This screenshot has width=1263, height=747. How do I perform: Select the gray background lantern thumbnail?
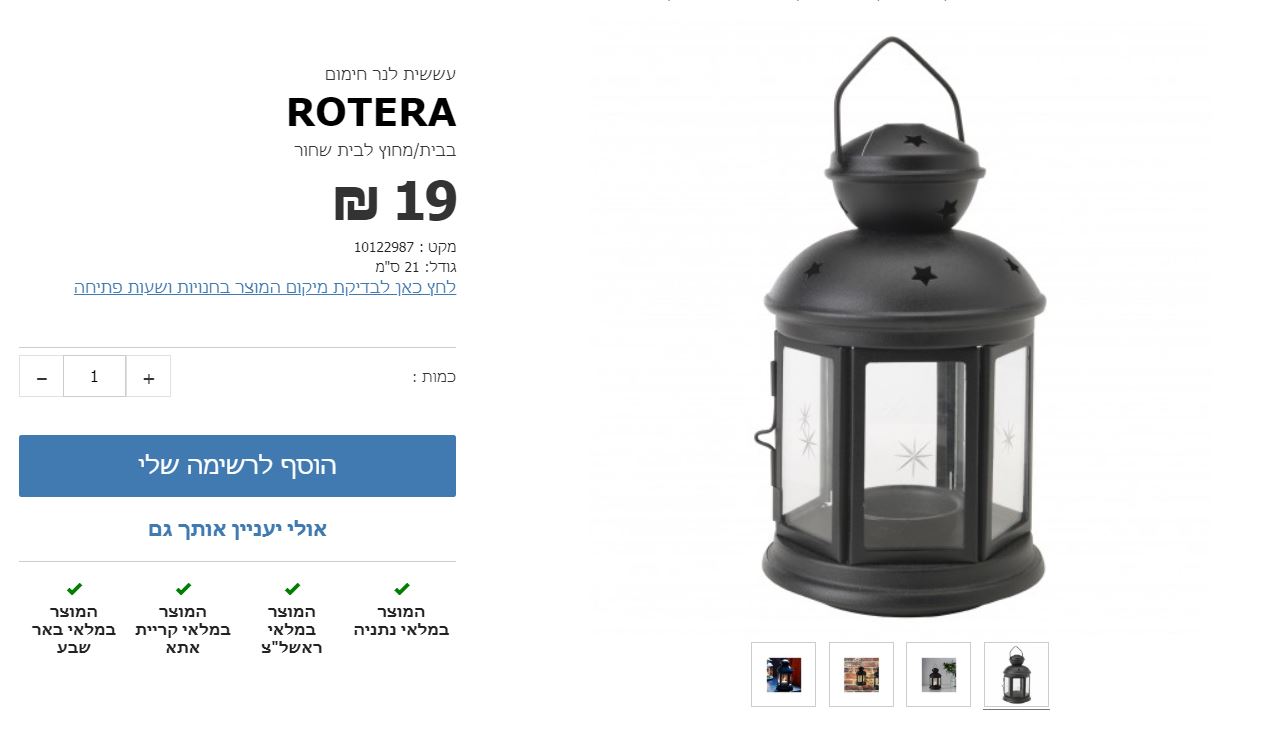pyautogui.click(x=938, y=675)
